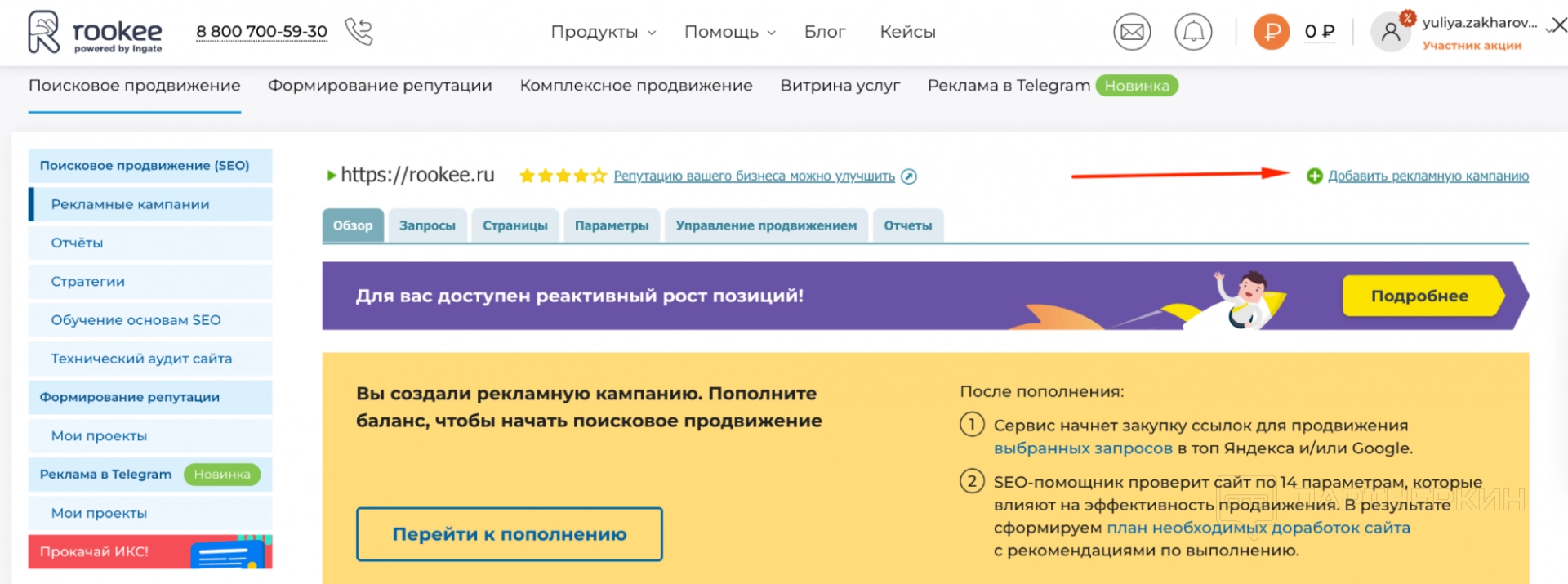This screenshot has height=584, width=1568.
Task: Open the Блог menu item
Action: pyautogui.click(x=825, y=32)
